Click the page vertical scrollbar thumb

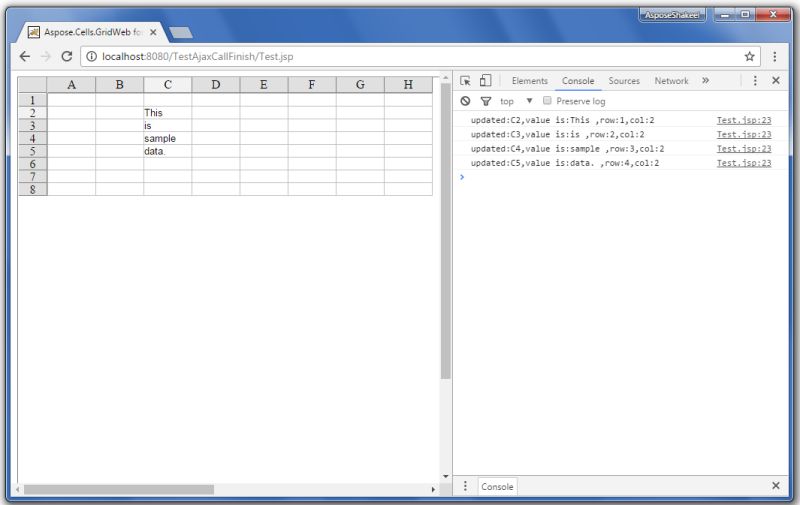[x=445, y=231]
